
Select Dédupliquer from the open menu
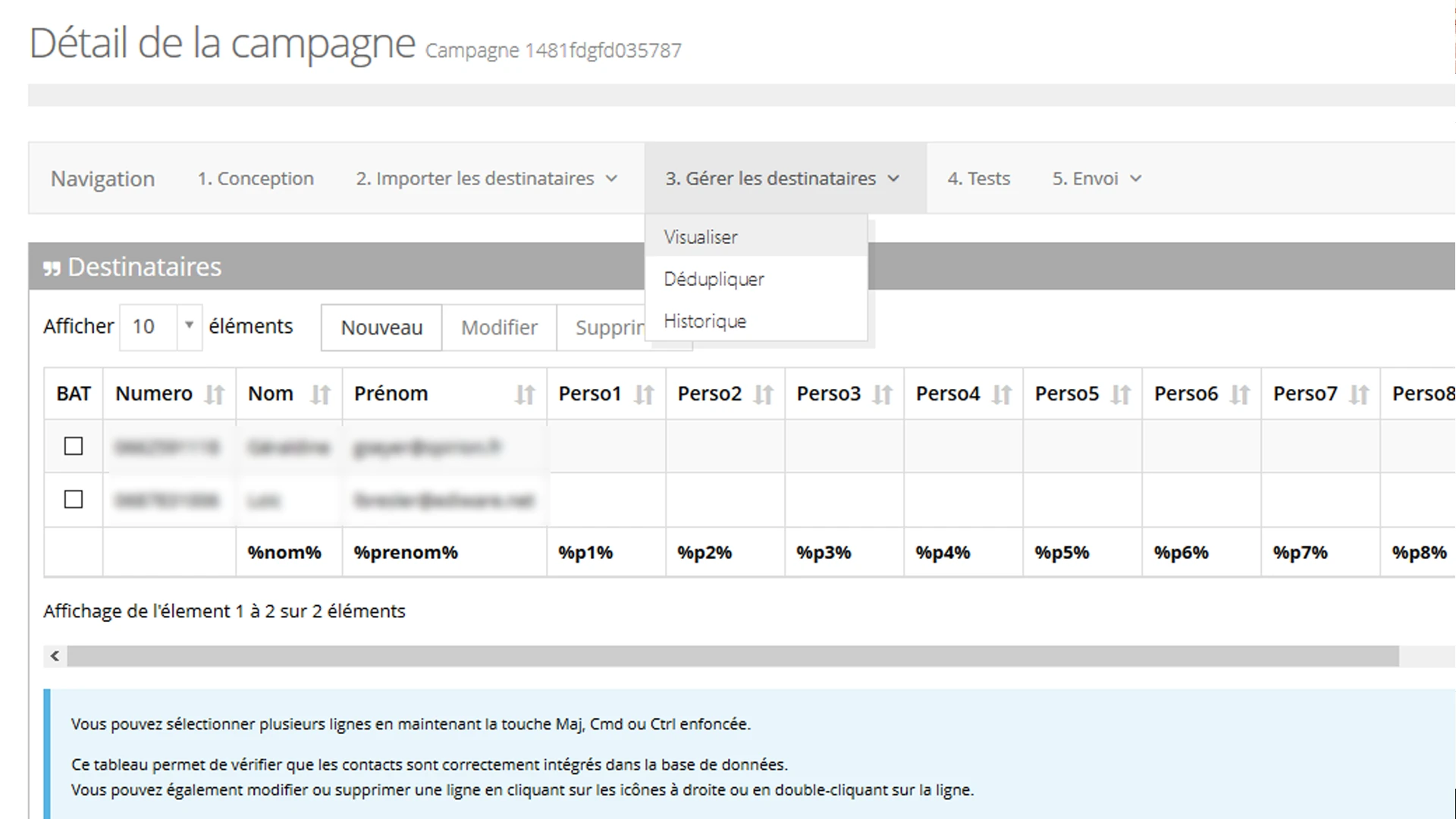click(x=714, y=279)
